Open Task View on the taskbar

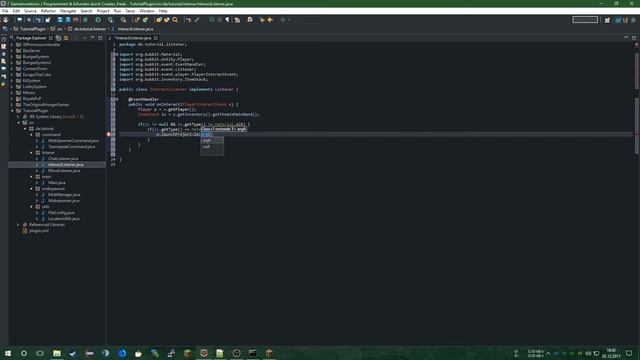[40, 353]
